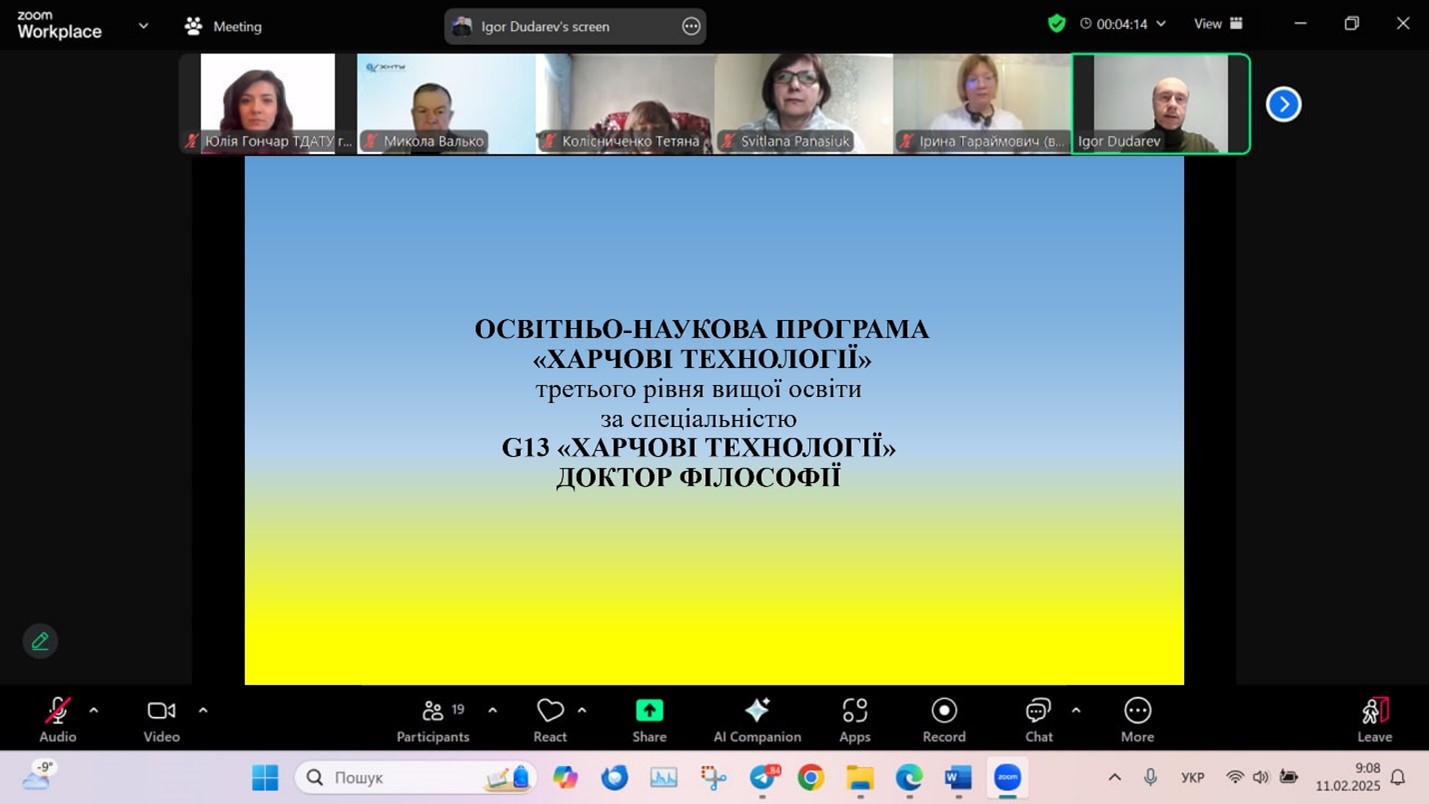
Task: Open the AI Companion panel
Action: (757, 720)
